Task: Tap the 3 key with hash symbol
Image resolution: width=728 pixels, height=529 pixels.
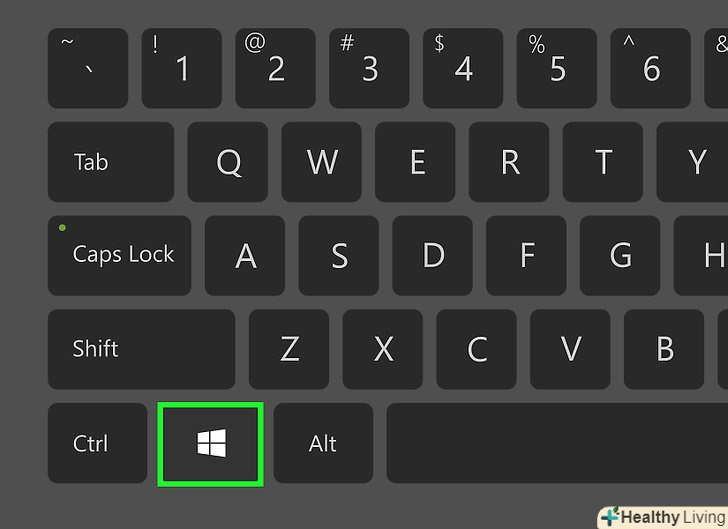Action: click(x=369, y=68)
